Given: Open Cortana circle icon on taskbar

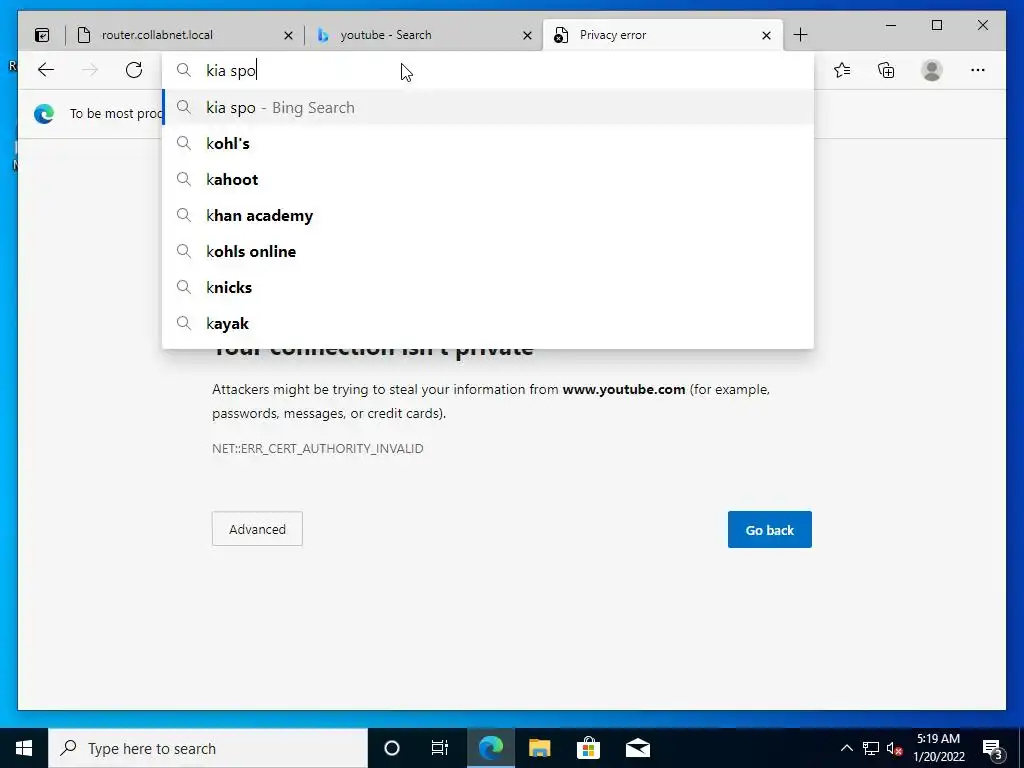Looking at the screenshot, I should (x=392, y=748).
